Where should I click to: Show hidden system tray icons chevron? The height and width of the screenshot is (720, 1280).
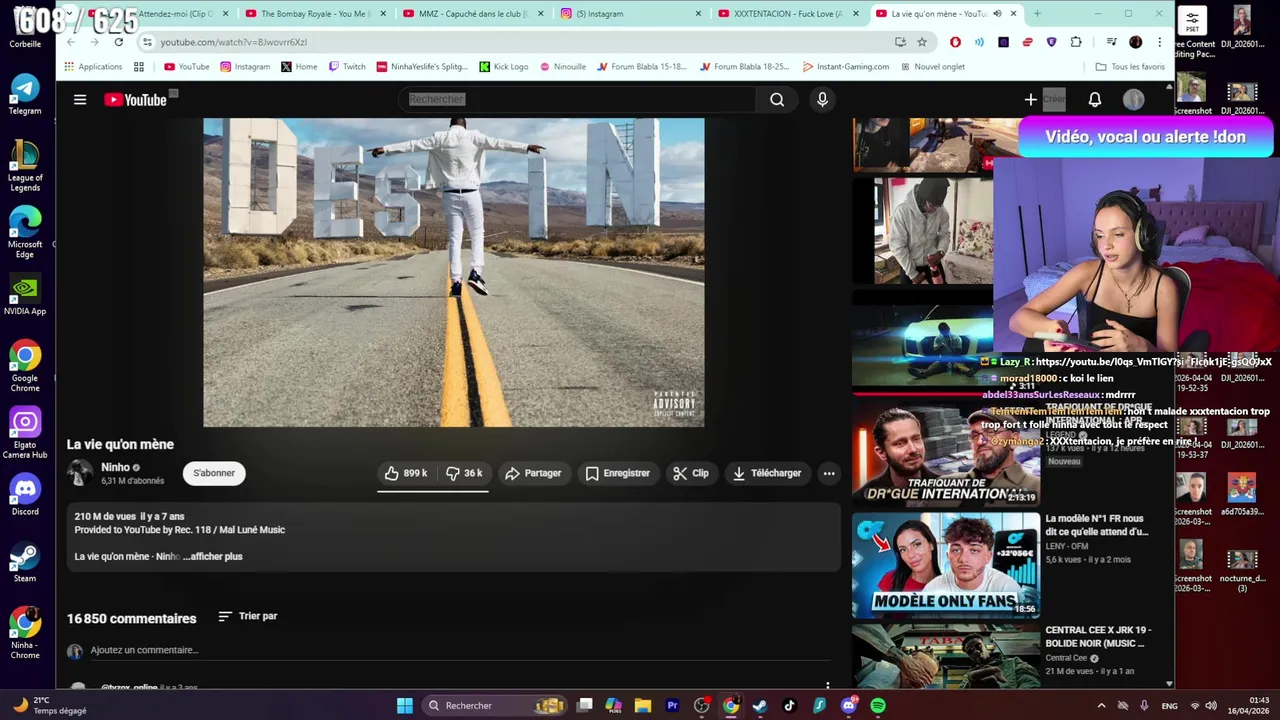(1101, 706)
